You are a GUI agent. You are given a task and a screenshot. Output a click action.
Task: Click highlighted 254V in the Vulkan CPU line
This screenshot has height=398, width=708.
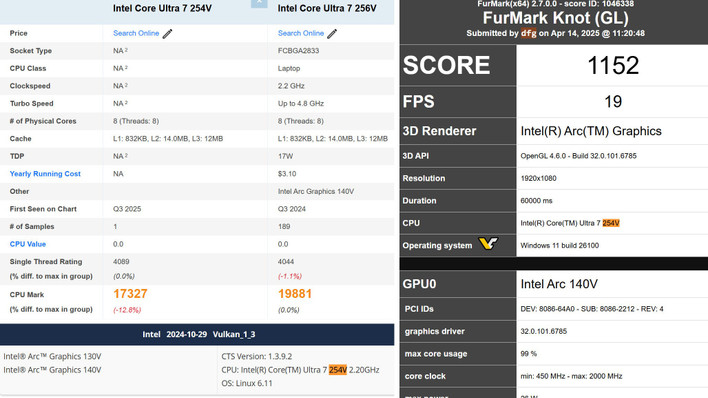tap(338, 370)
